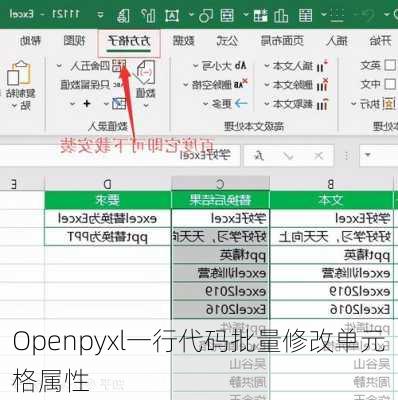Select column C header
Image resolution: width=398 pixels, height=400 pixels.
tap(220, 183)
